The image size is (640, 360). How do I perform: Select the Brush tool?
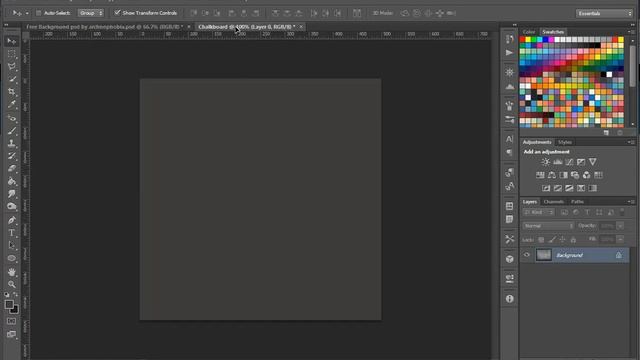tap(11, 131)
